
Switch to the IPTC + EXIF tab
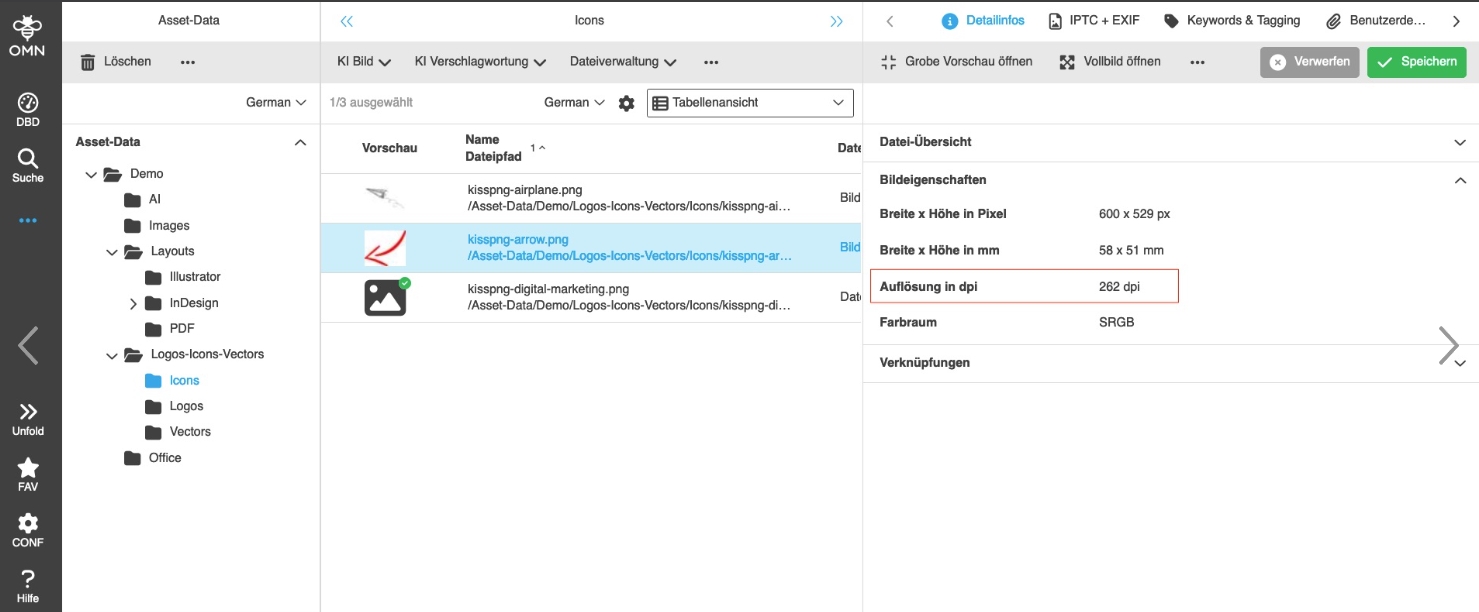[1093, 21]
